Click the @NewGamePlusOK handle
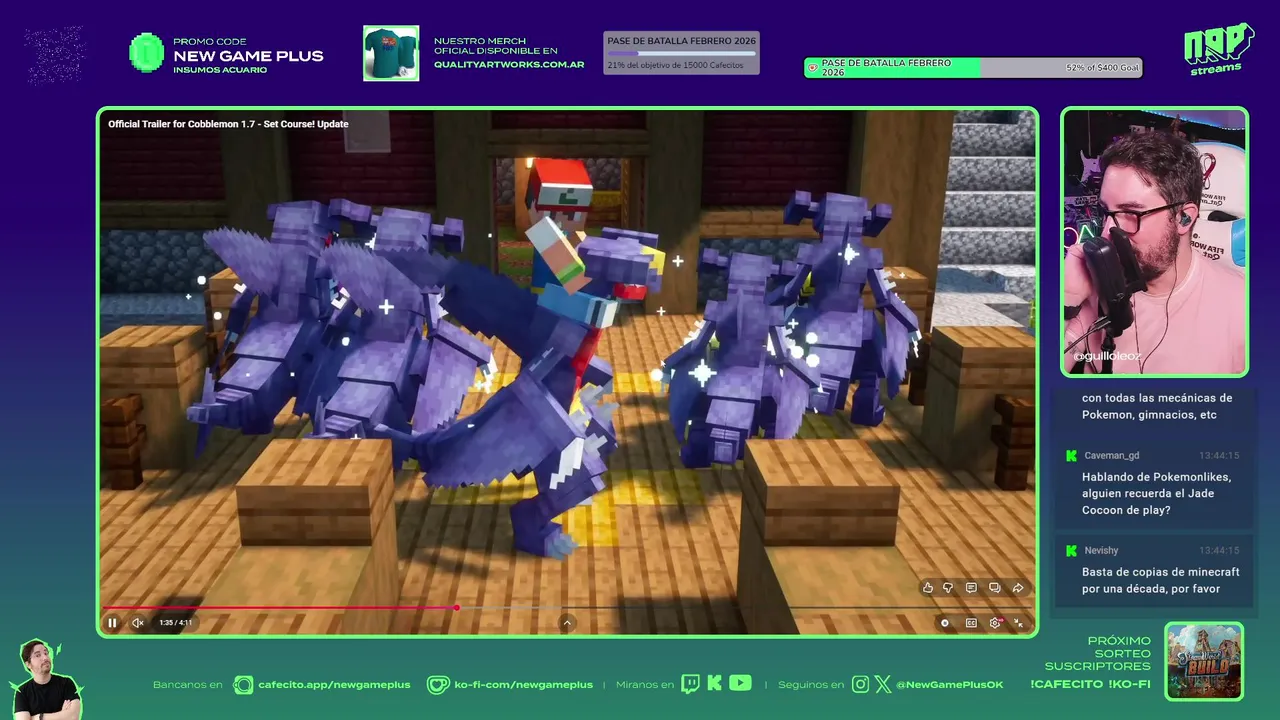This screenshot has width=1280, height=720. (x=950, y=685)
